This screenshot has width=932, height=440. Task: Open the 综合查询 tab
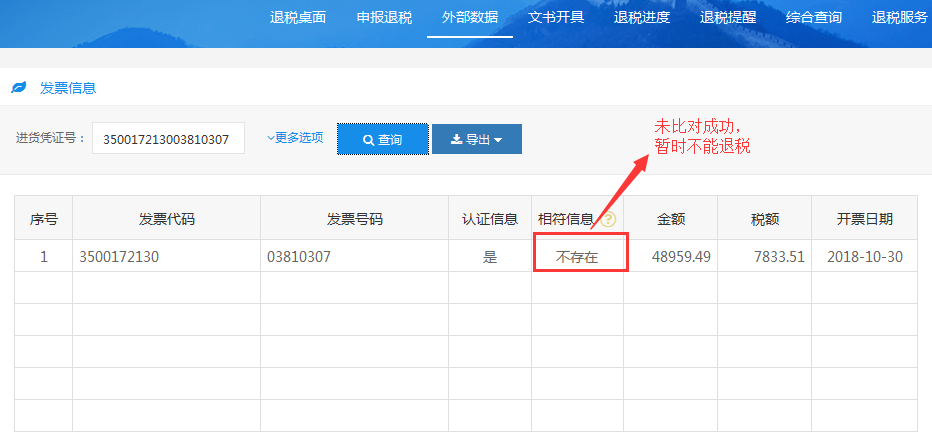pyautogui.click(x=814, y=17)
